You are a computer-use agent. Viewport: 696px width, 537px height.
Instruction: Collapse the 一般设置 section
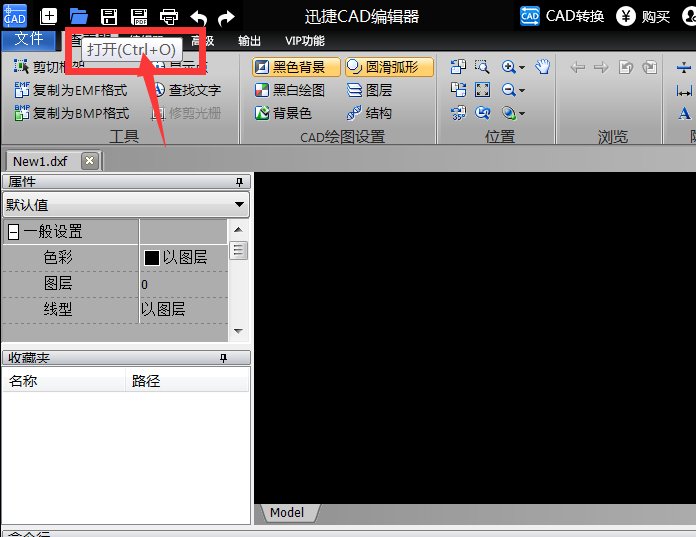tap(13, 231)
